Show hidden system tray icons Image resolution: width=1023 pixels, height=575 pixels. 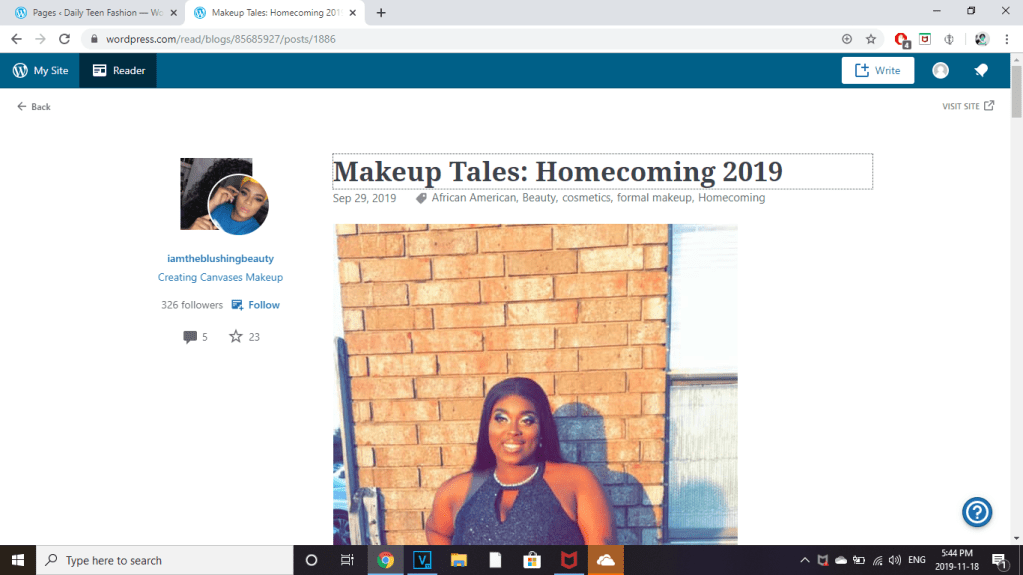click(804, 560)
